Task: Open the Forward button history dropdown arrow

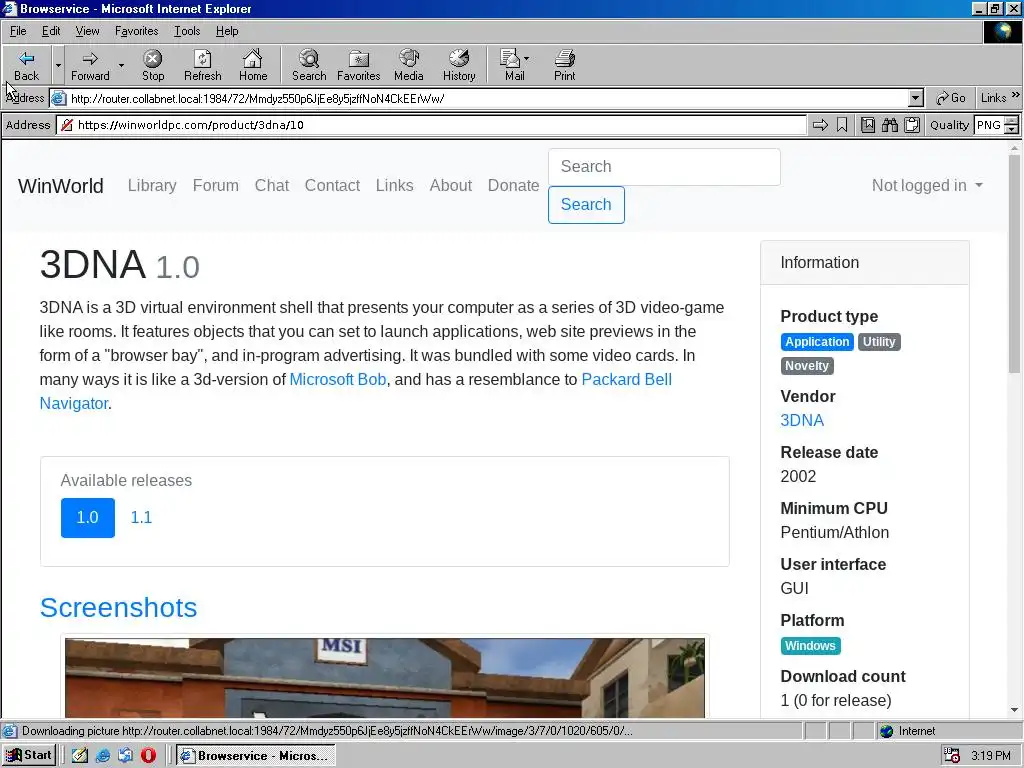Action: pos(121,65)
